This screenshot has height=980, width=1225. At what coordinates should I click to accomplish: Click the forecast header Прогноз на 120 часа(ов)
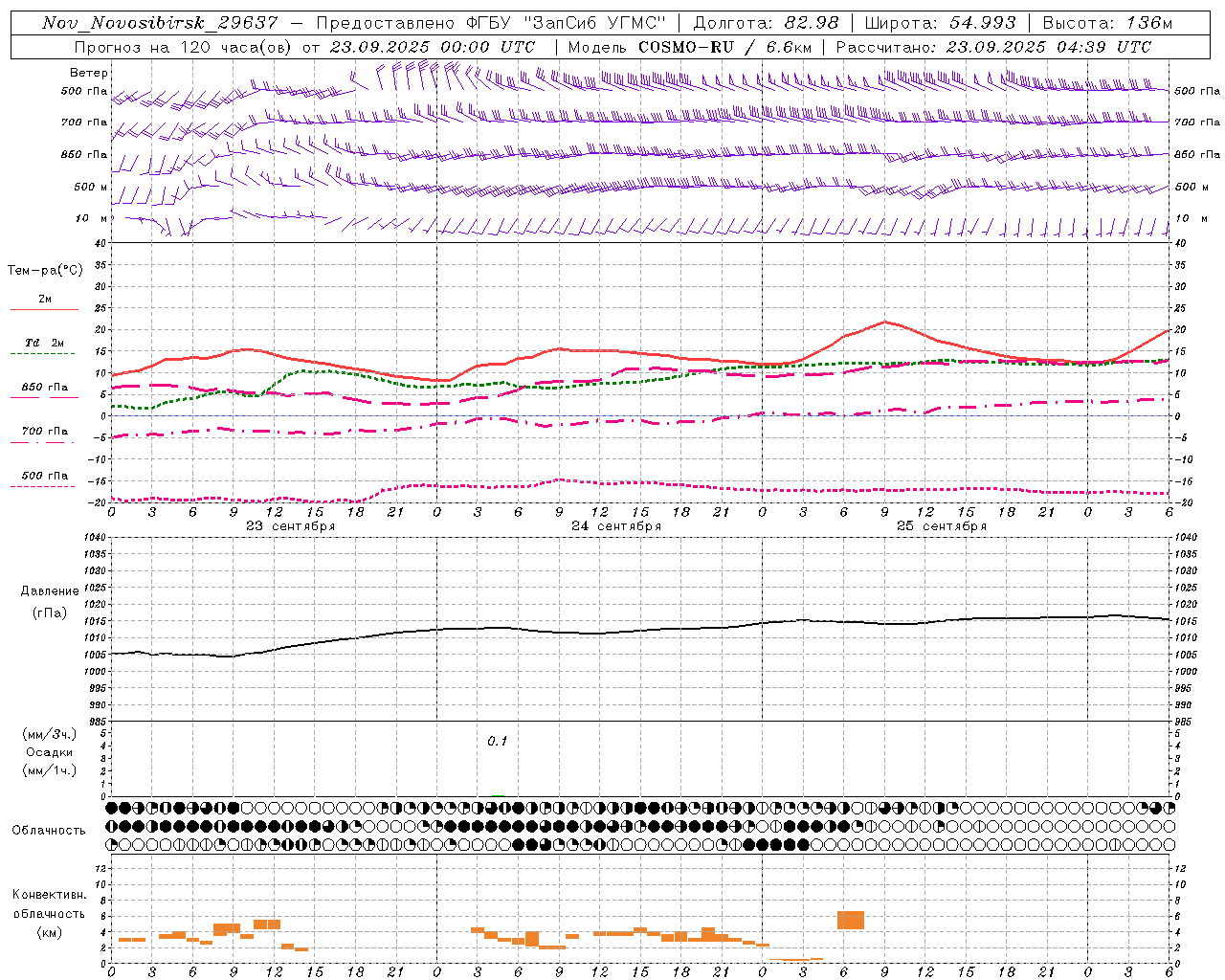(x=184, y=47)
